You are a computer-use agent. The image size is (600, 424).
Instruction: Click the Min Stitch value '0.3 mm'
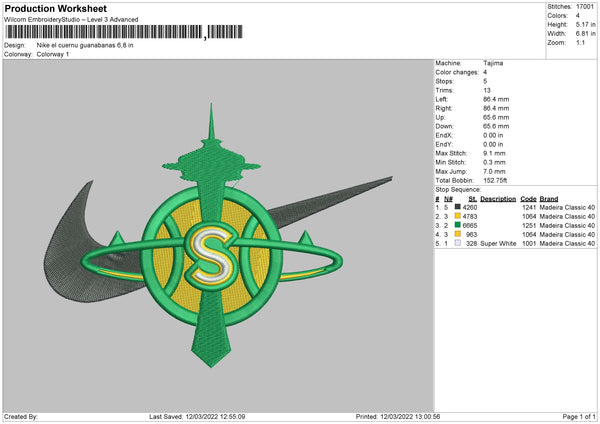tap(494, 162)
